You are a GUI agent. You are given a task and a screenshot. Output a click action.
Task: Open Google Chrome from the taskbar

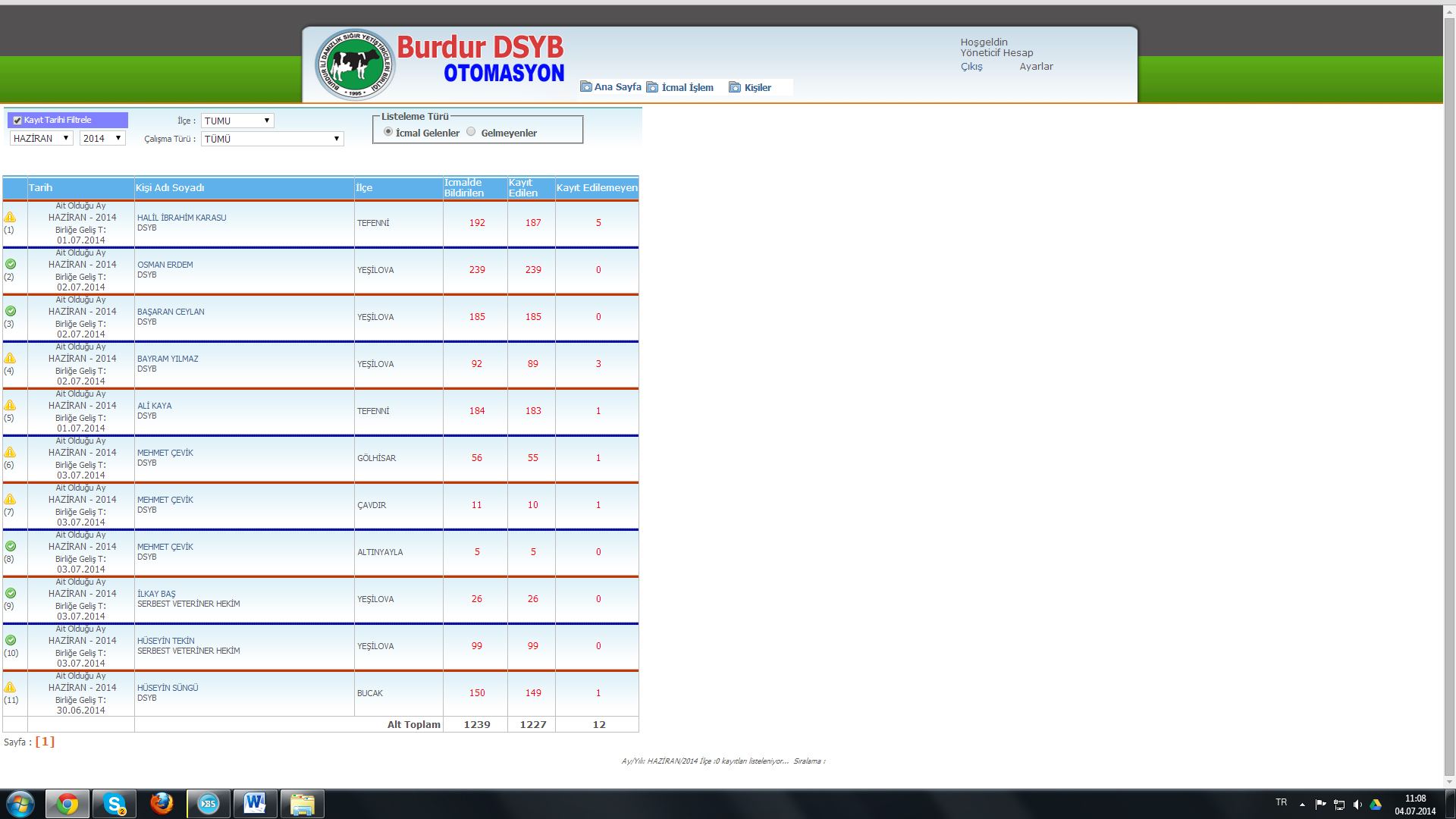[67, 804]
